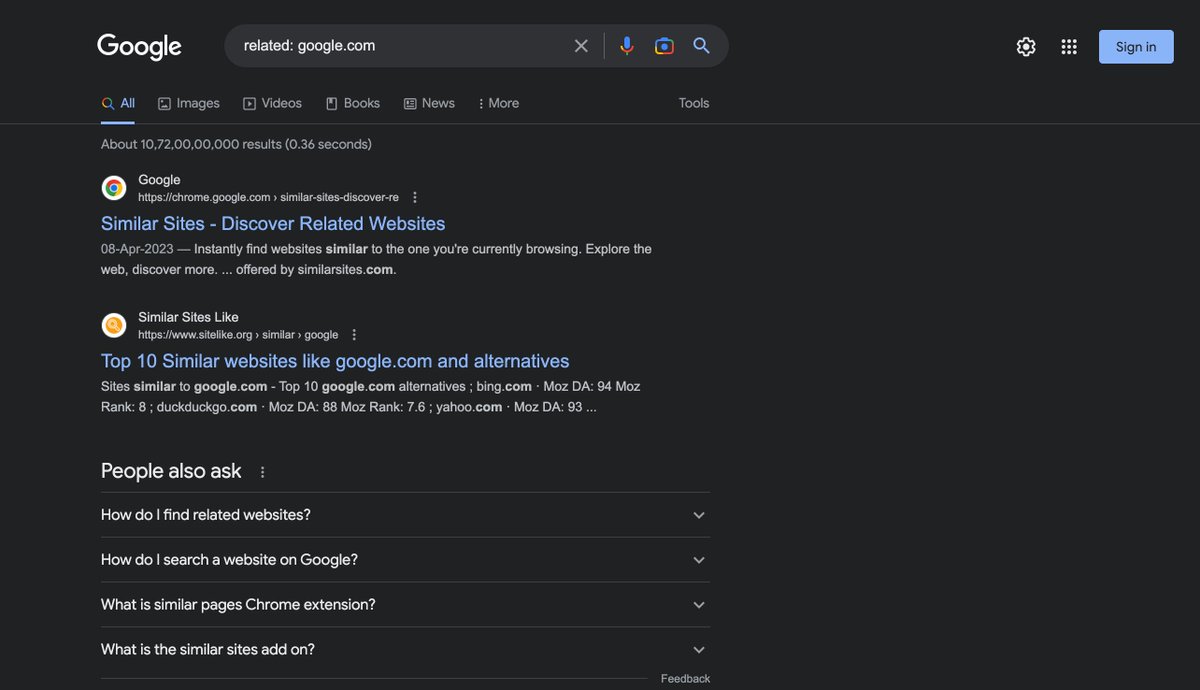Open the Google apps grid

(x=1069, y=47)
